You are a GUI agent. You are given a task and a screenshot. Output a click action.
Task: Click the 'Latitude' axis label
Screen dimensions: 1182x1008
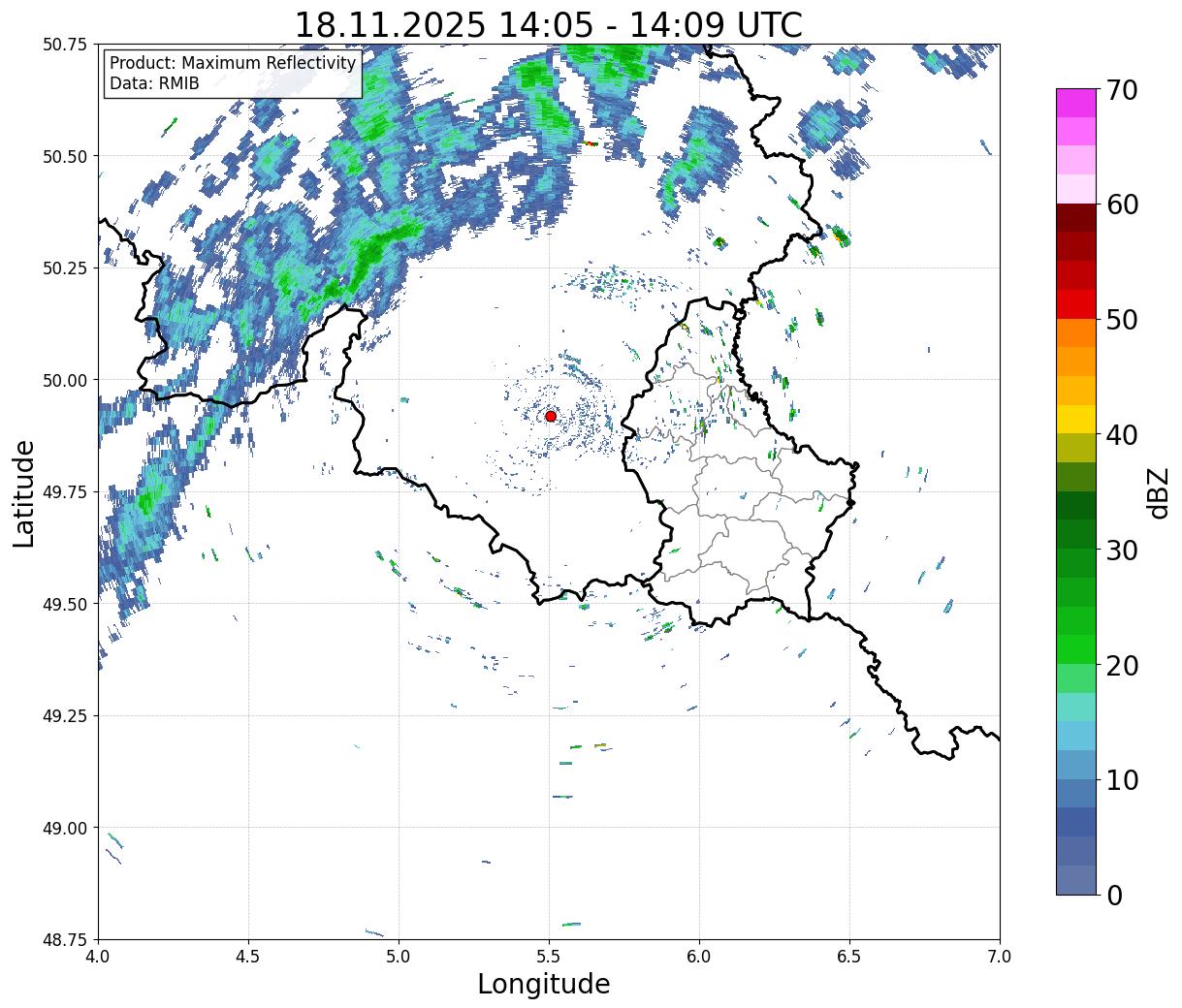24,493
